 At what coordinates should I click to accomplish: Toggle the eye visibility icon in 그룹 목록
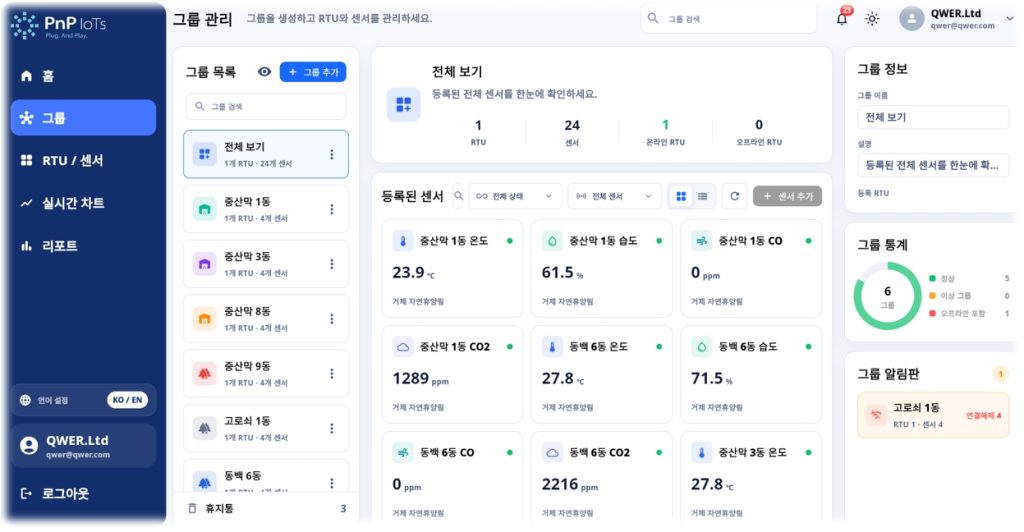pyautogui.click(x=264, y=72)
